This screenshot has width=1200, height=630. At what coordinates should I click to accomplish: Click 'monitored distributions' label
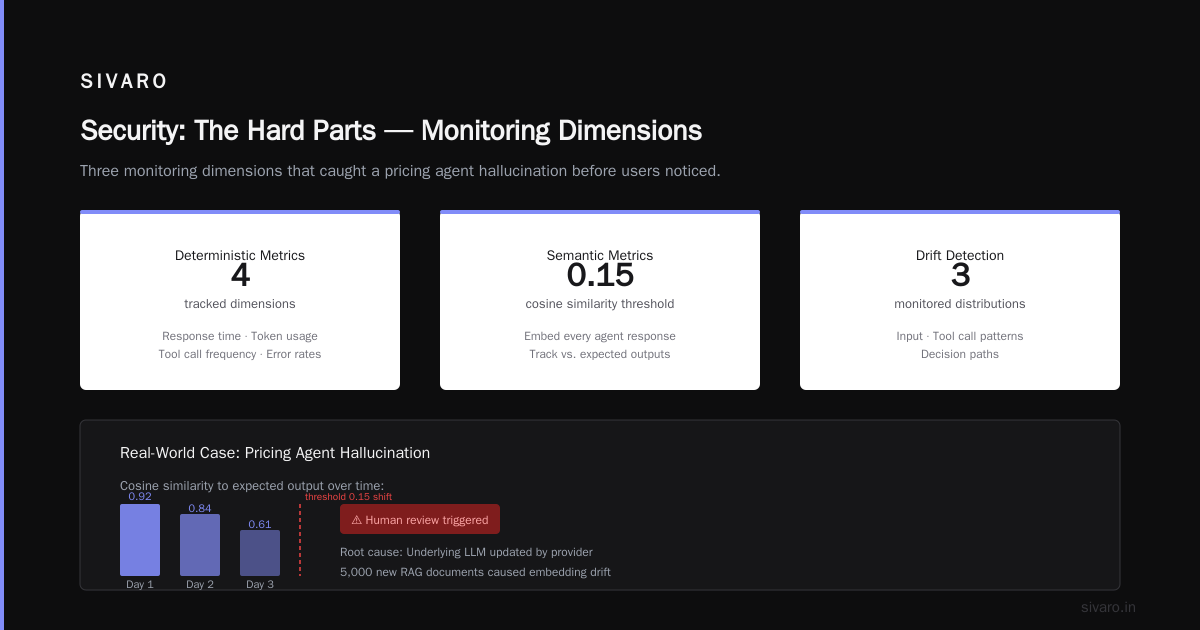tap(960, 304)
